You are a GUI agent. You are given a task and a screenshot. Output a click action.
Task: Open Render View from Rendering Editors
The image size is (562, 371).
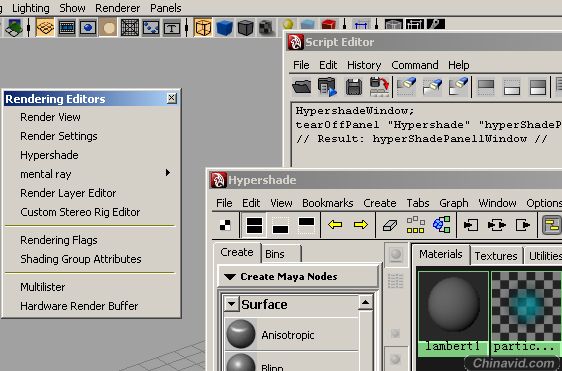(92, 117)
